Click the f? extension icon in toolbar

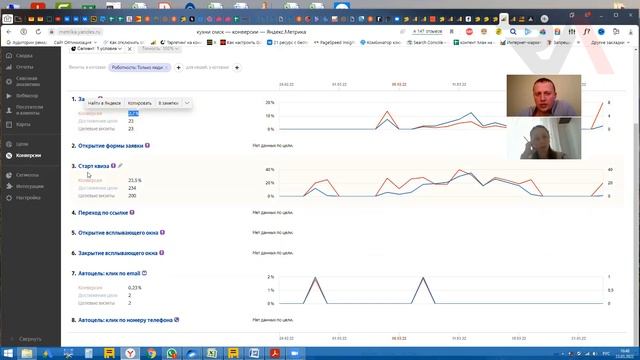pyautogui.click(x=586, y=31)
